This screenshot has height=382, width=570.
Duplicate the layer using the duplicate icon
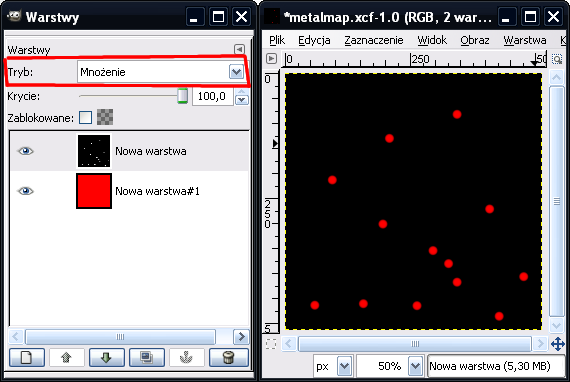click(x=147, y=357)
